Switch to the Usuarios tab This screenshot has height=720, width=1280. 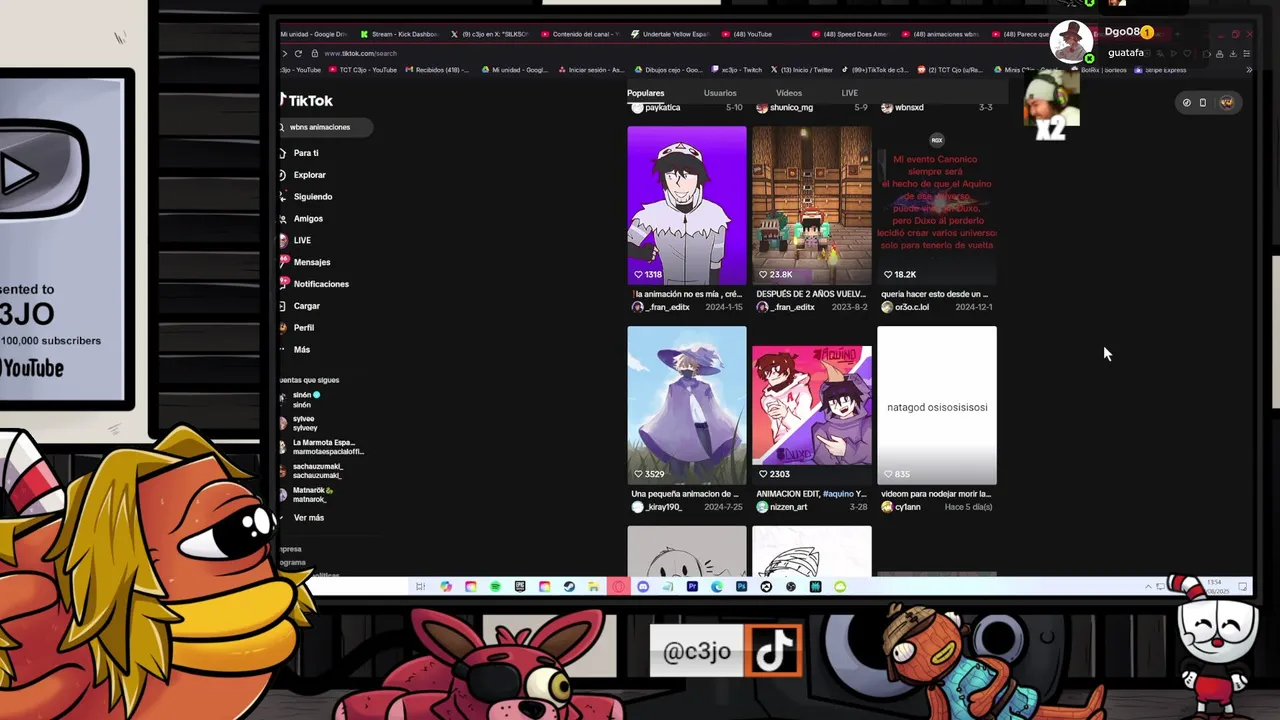pos(720,93)
